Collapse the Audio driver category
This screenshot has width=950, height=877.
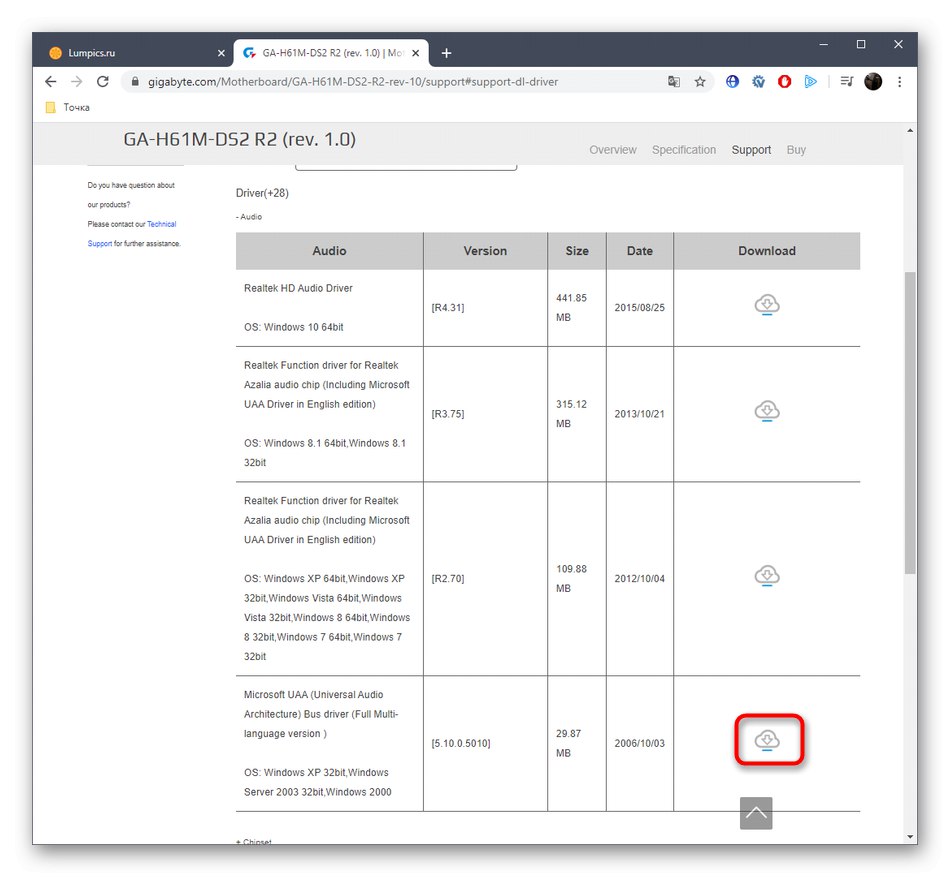point(249,217)
